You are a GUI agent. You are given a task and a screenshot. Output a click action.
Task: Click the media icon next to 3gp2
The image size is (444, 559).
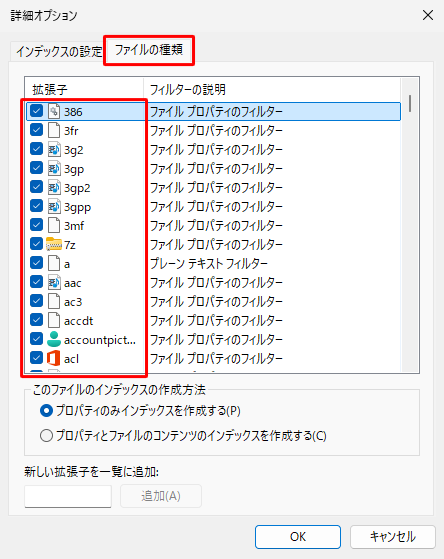pyautogui.click(x=54, y=188)
